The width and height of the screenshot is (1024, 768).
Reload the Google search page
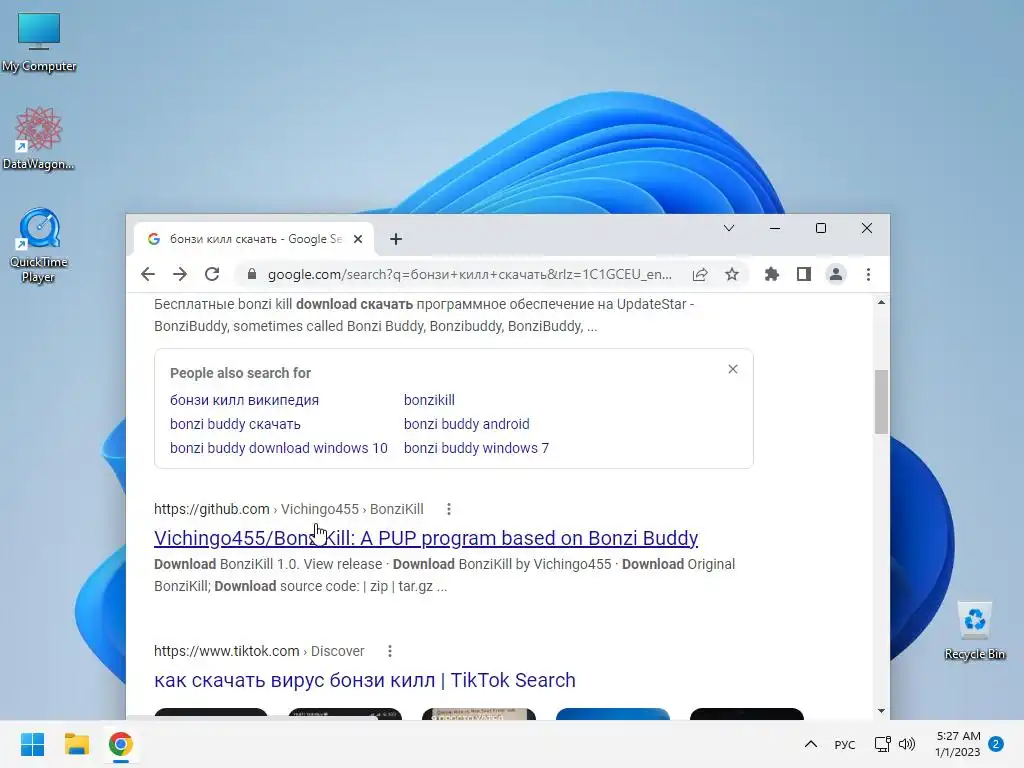tap(212, 274)
